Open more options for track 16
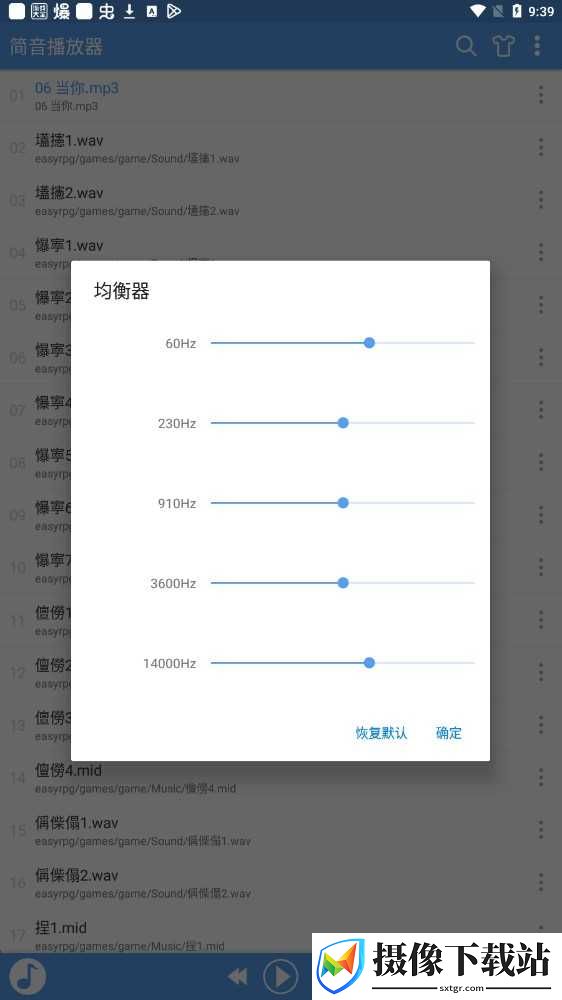The width and height of the screenshot is (562, 1000). point(541,882)
